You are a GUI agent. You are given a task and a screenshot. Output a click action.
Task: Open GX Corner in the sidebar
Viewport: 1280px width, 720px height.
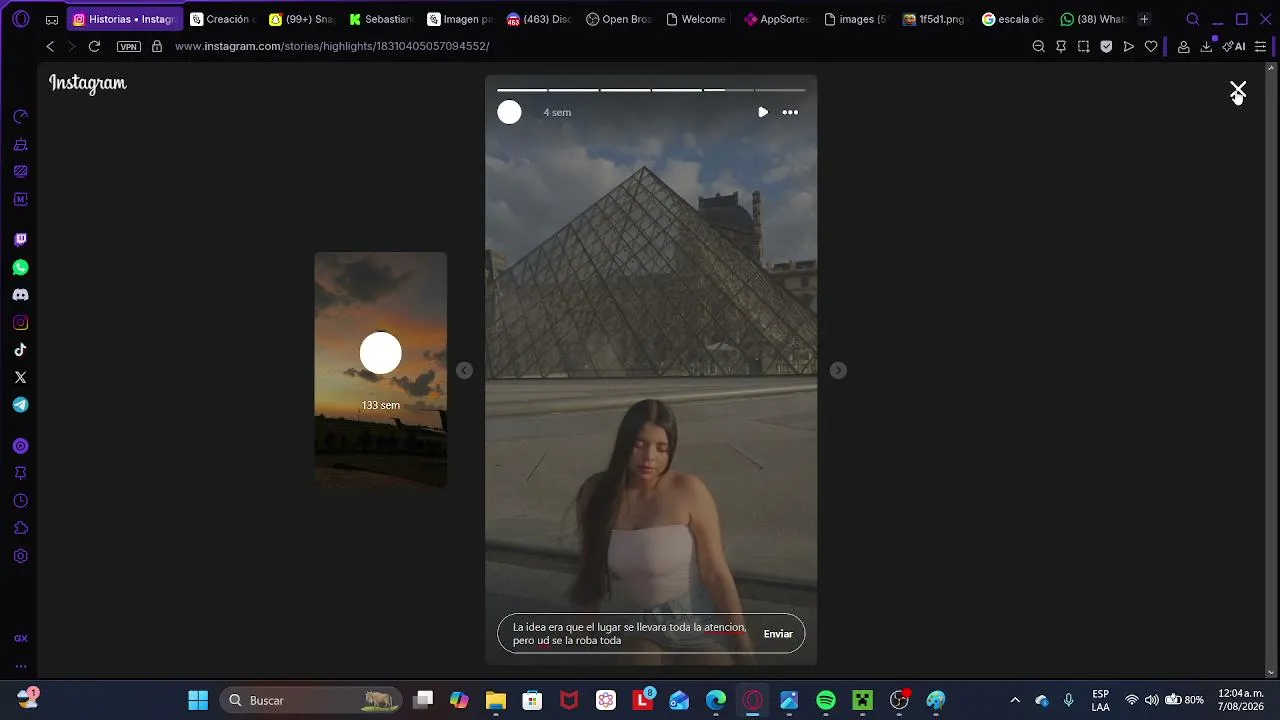[x=20, y=638]
